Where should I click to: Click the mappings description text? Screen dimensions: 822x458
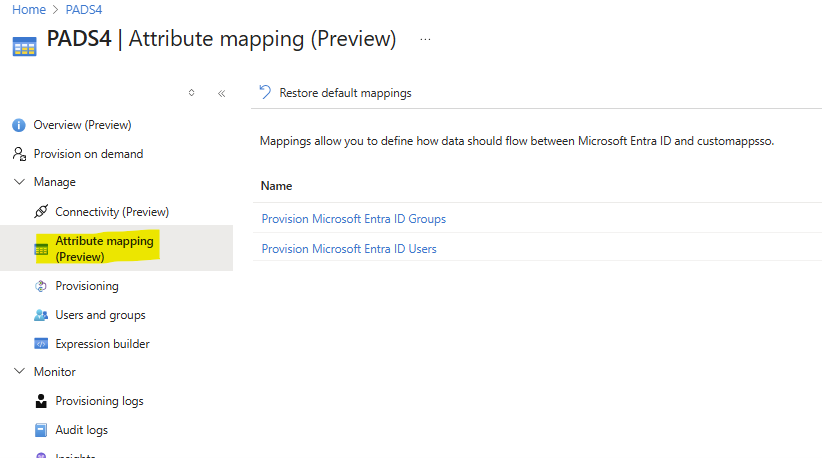click(517, 141)
